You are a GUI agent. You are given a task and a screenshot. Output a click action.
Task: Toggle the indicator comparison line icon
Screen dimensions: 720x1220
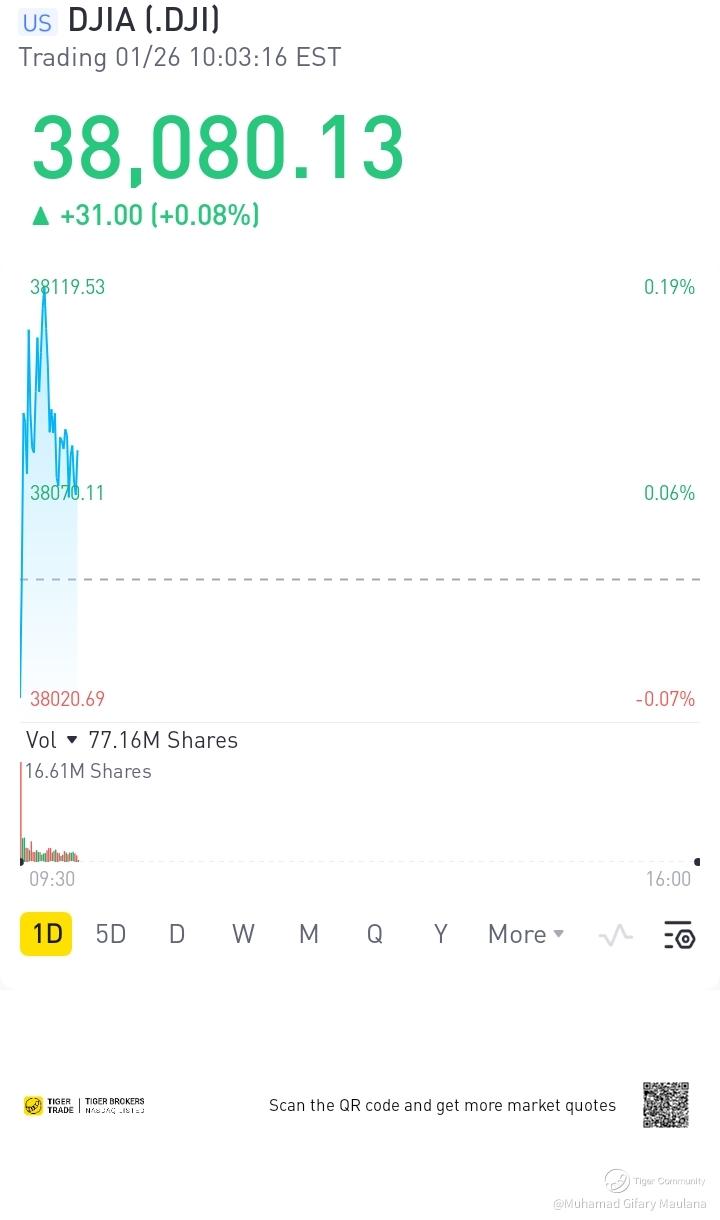[x=615, y=935]
